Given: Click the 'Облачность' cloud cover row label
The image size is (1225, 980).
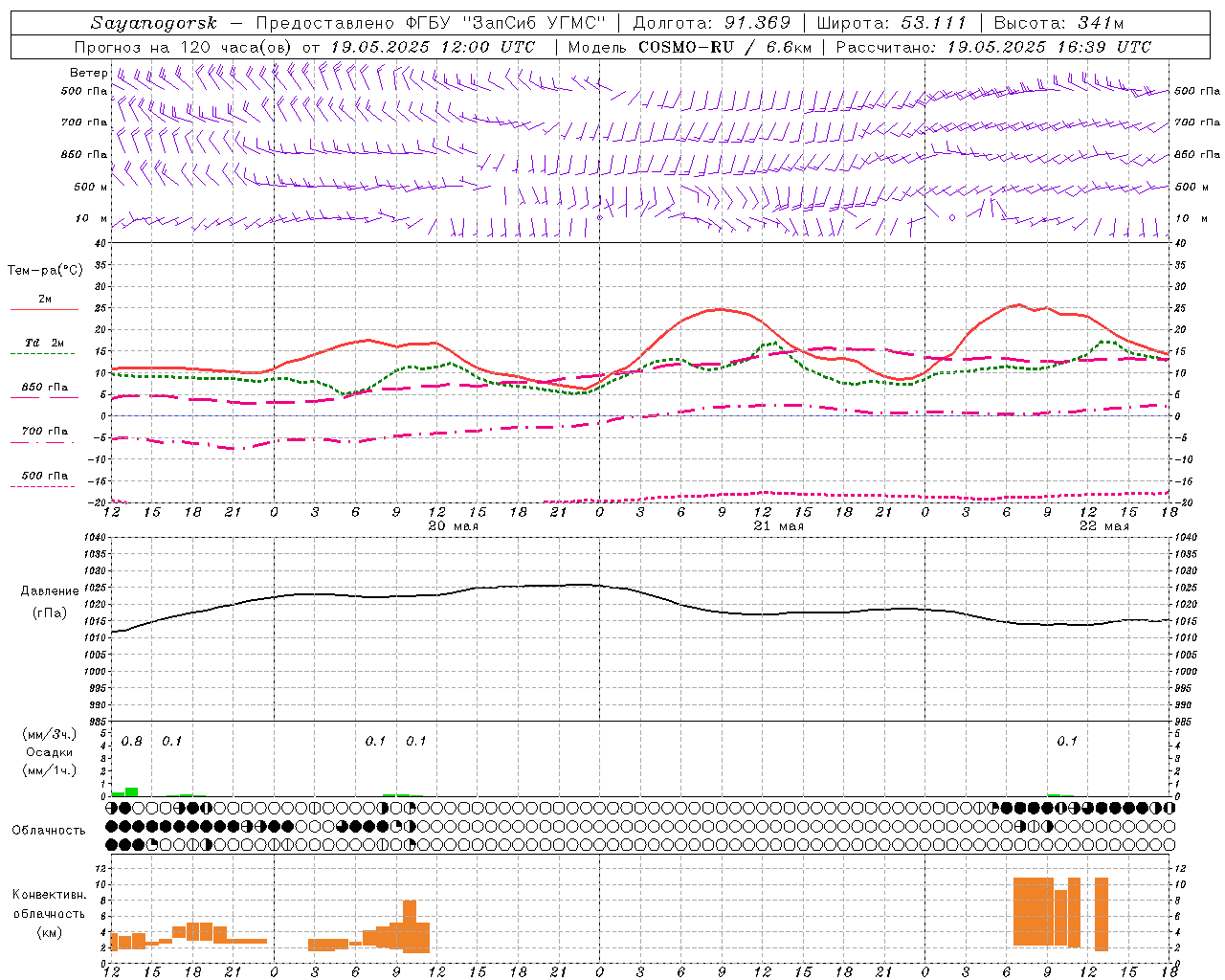Looking at the screenshot, I should point(49,831).
